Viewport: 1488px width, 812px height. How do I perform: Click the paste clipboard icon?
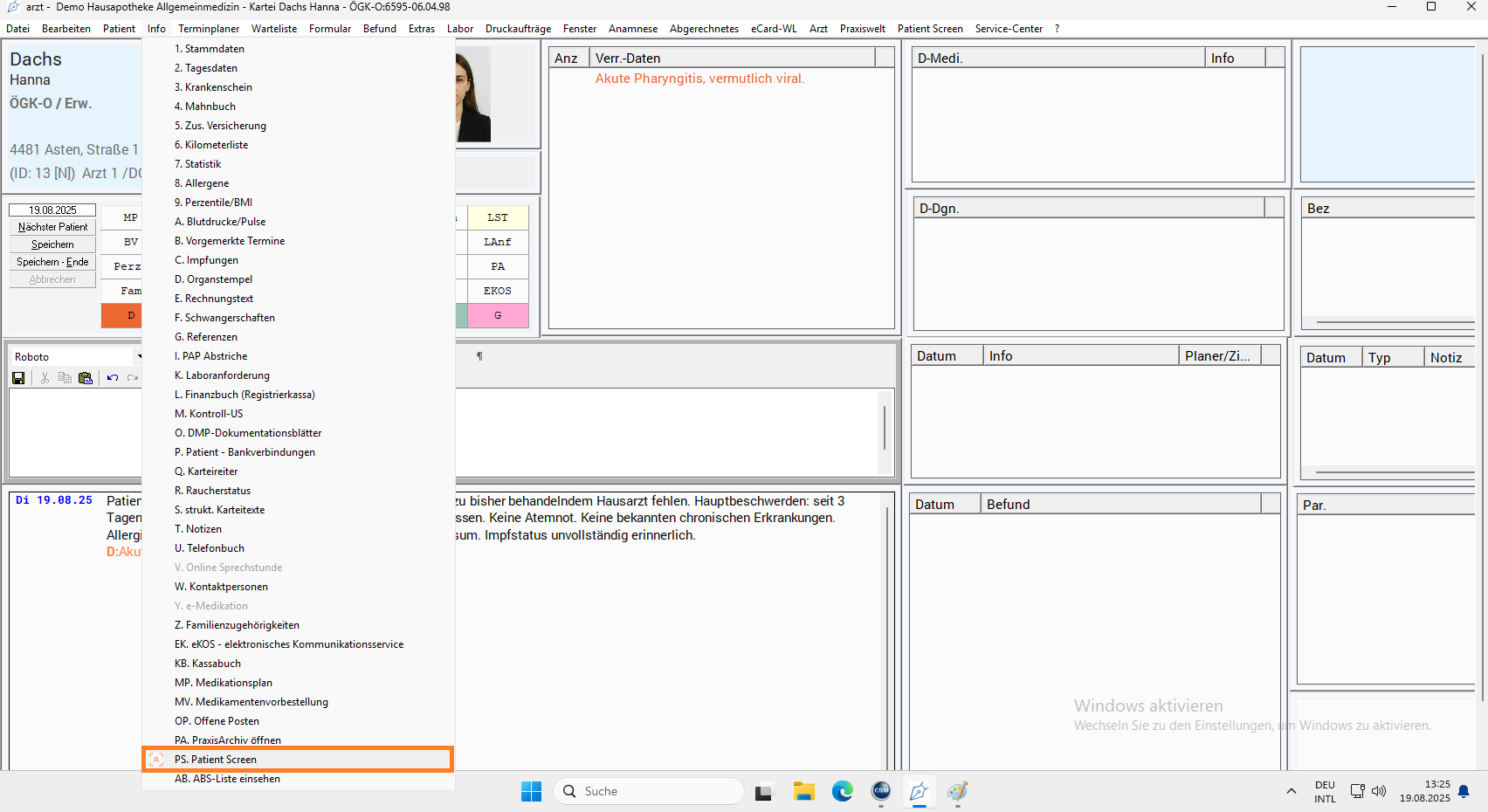pos(86,378)
